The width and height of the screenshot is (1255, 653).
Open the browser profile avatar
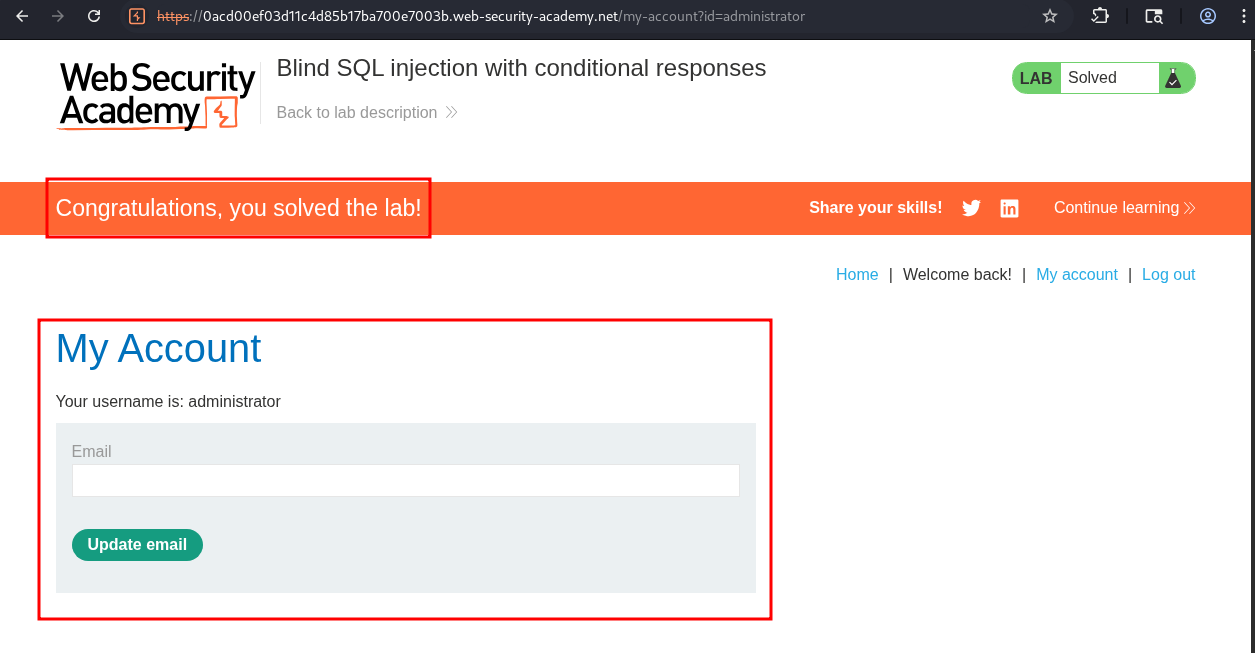1208,16
